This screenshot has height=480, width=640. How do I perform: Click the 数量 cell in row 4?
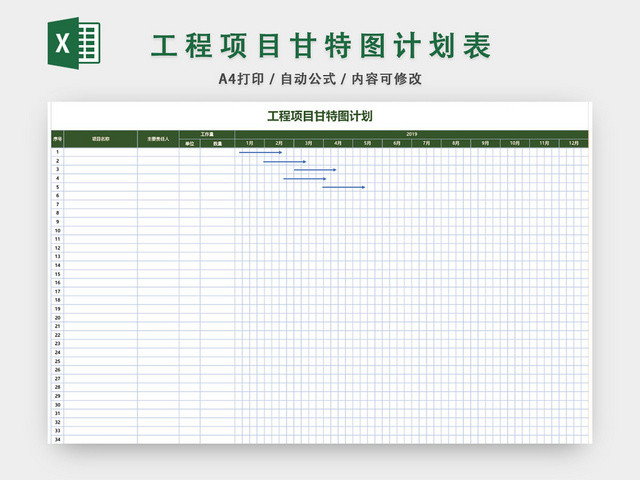click(x=218, y=178)
